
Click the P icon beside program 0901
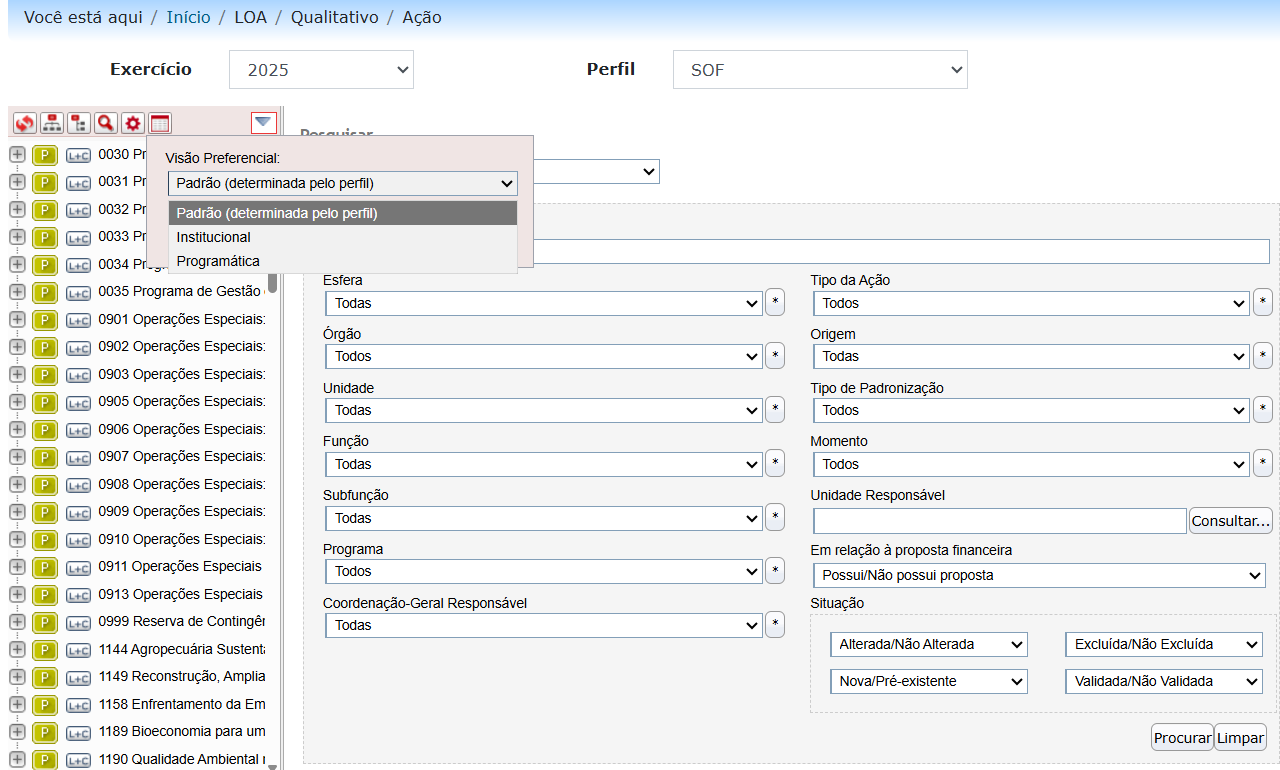44,319
